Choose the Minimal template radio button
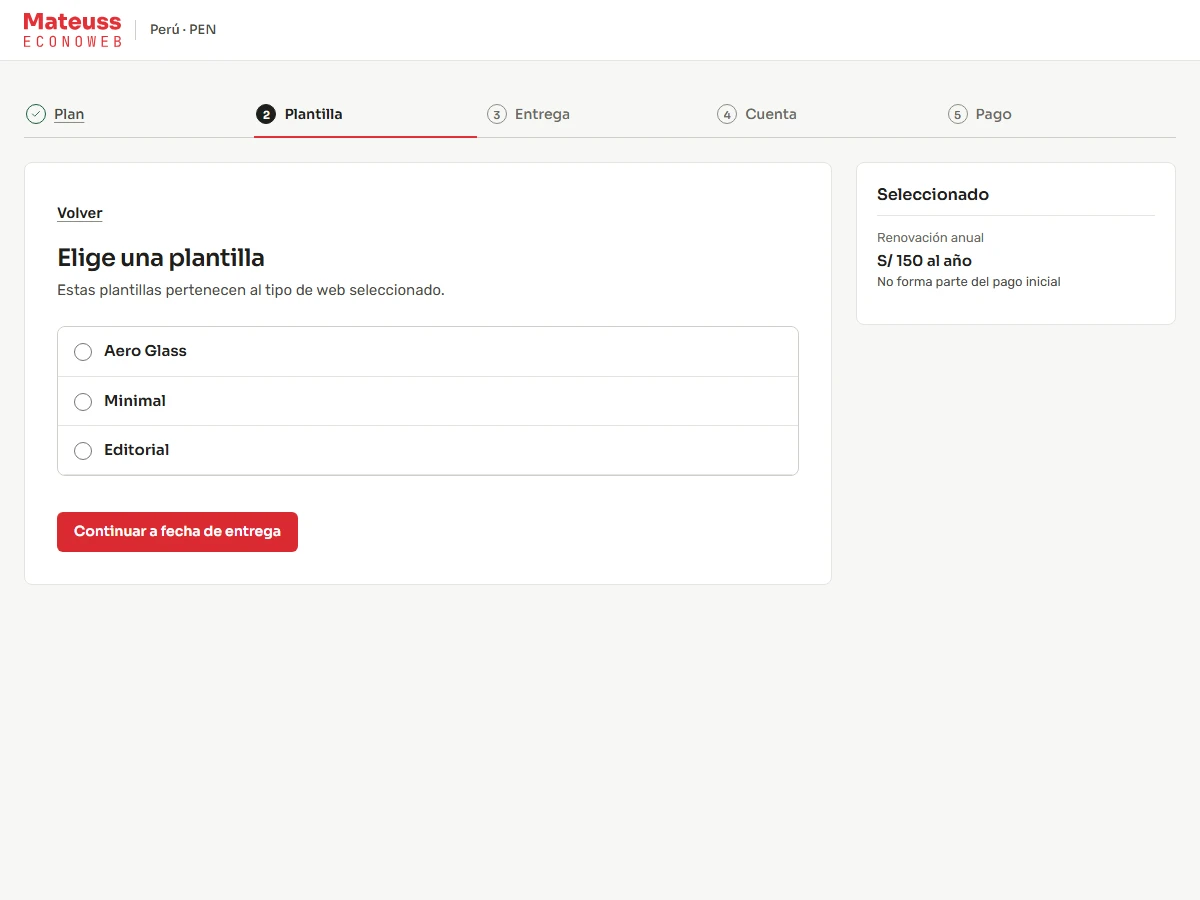Screen dimensions: 1200x900 [x=83, y=402]
